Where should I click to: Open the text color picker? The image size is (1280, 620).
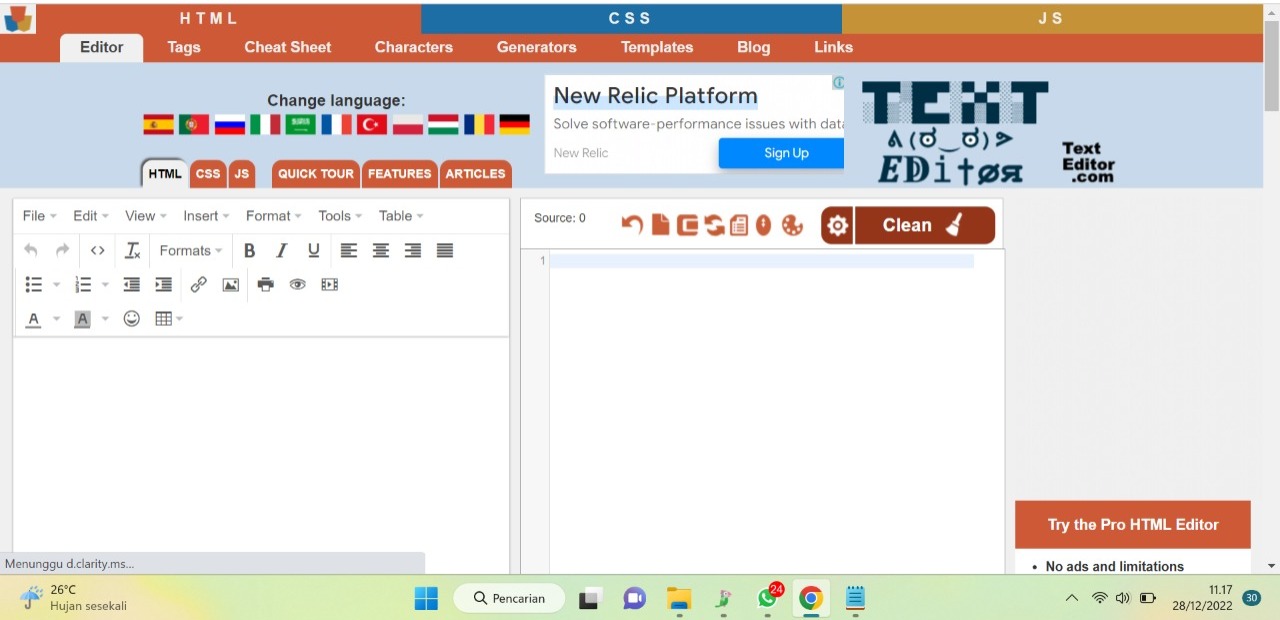pos(33,319)
